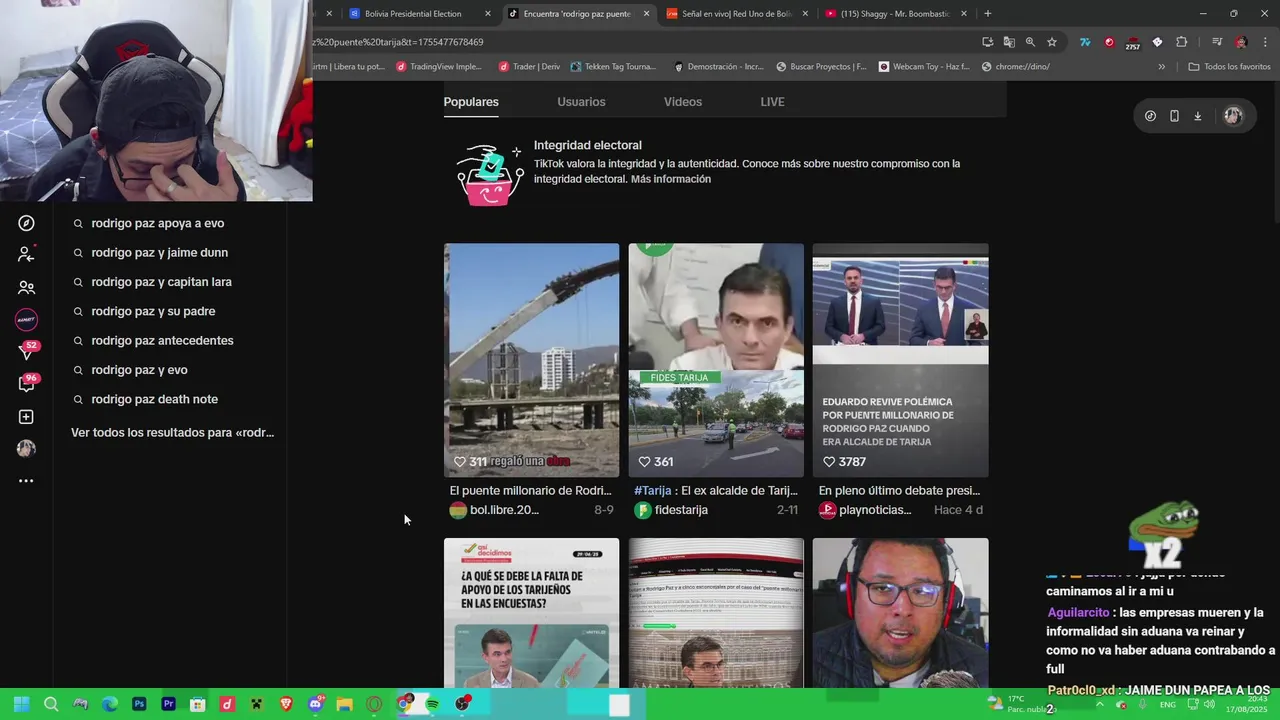The image size is (1280, 720).
Task: Open the LIVE icon in TikTok sidebar
Action: (x=26, y=320)
